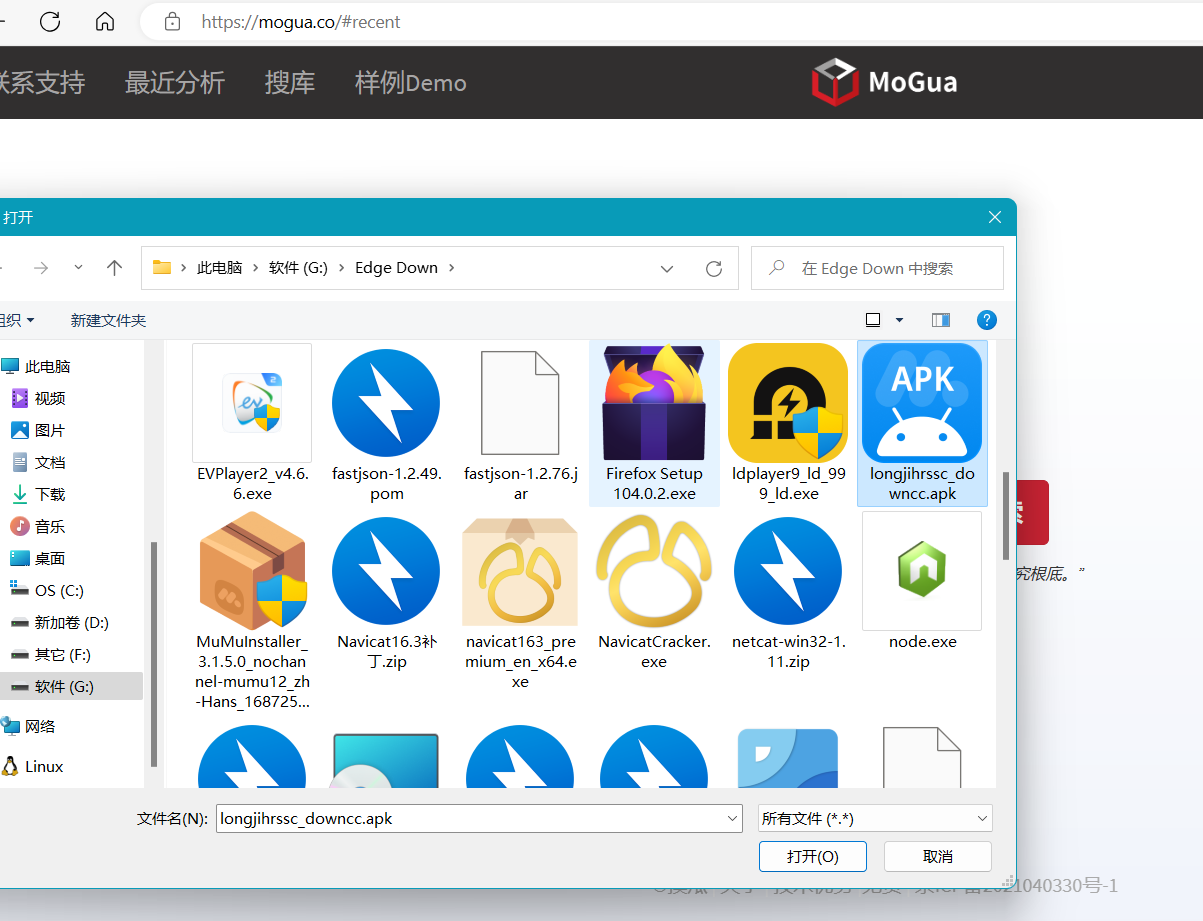Select the netcat-win32-1.11.zip icon
This screenshot has height=921, width=1203.
tap(788, 572)
